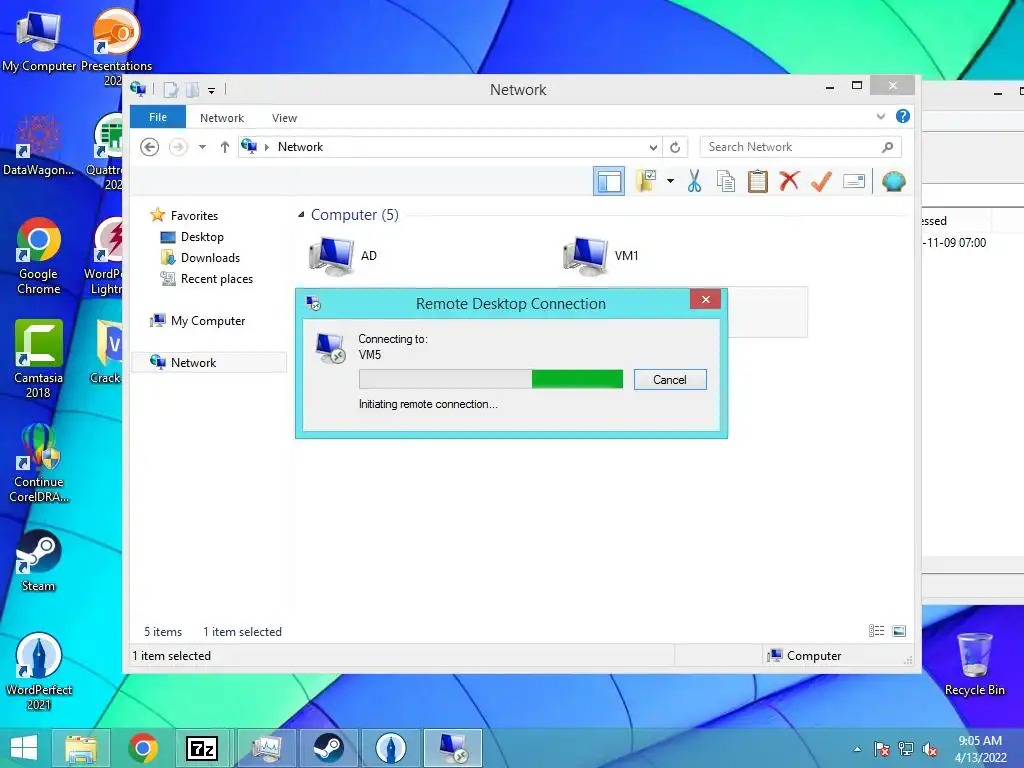Select the Google Chrome desktop shortcut
The height and width of the screenshot is (768, 1024).
(x=39, y=256)
